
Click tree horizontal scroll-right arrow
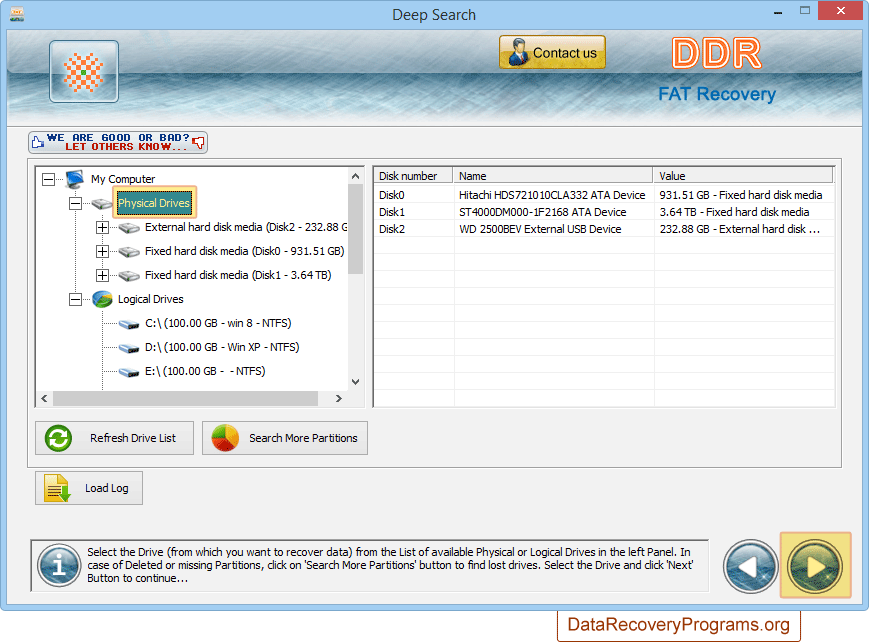coord(339,398)
